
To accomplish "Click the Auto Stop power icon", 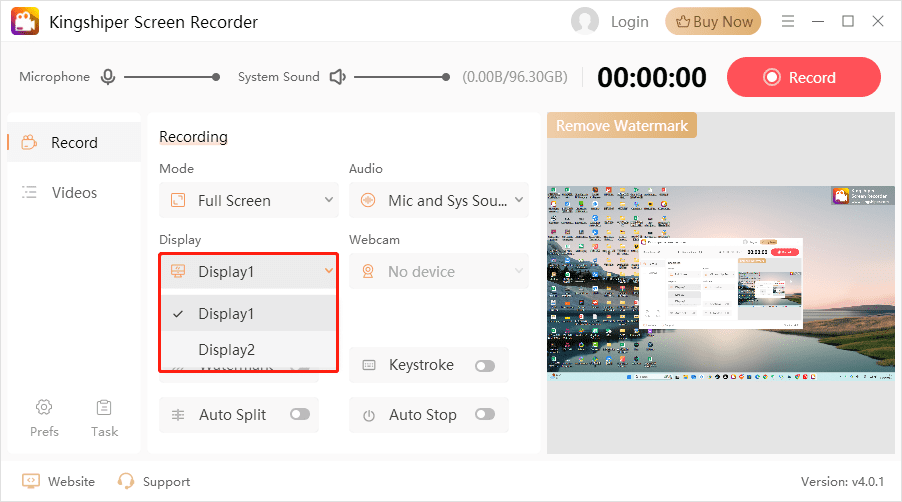I will (369, 415).
